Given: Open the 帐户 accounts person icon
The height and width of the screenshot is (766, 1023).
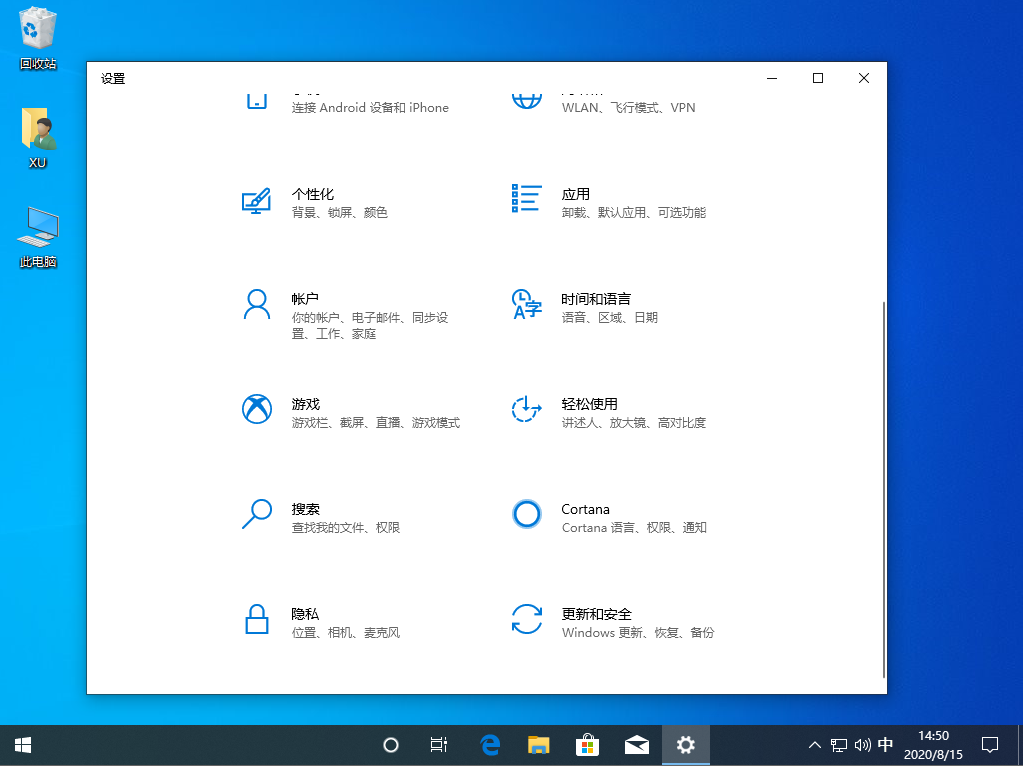Looking at the screenshot, I should click(x=257, y=305).
